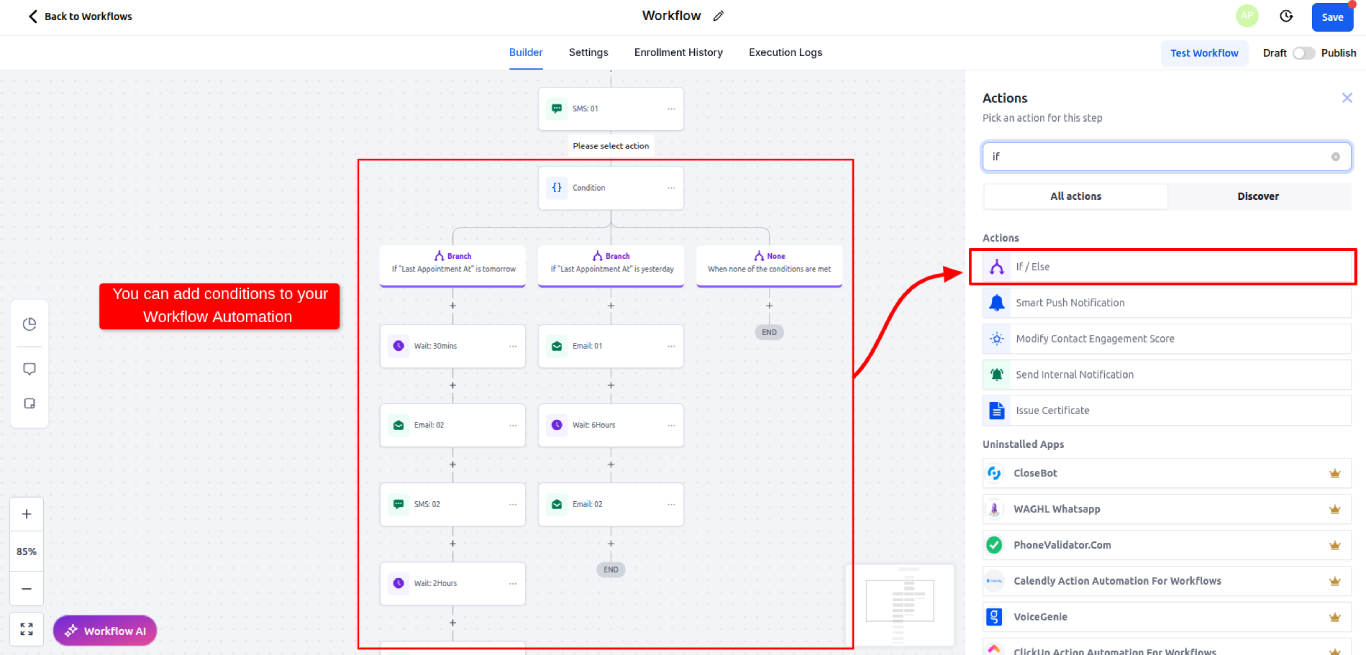Add a sticky note to canvas
Screen dimensions: 1366x655
29,404
